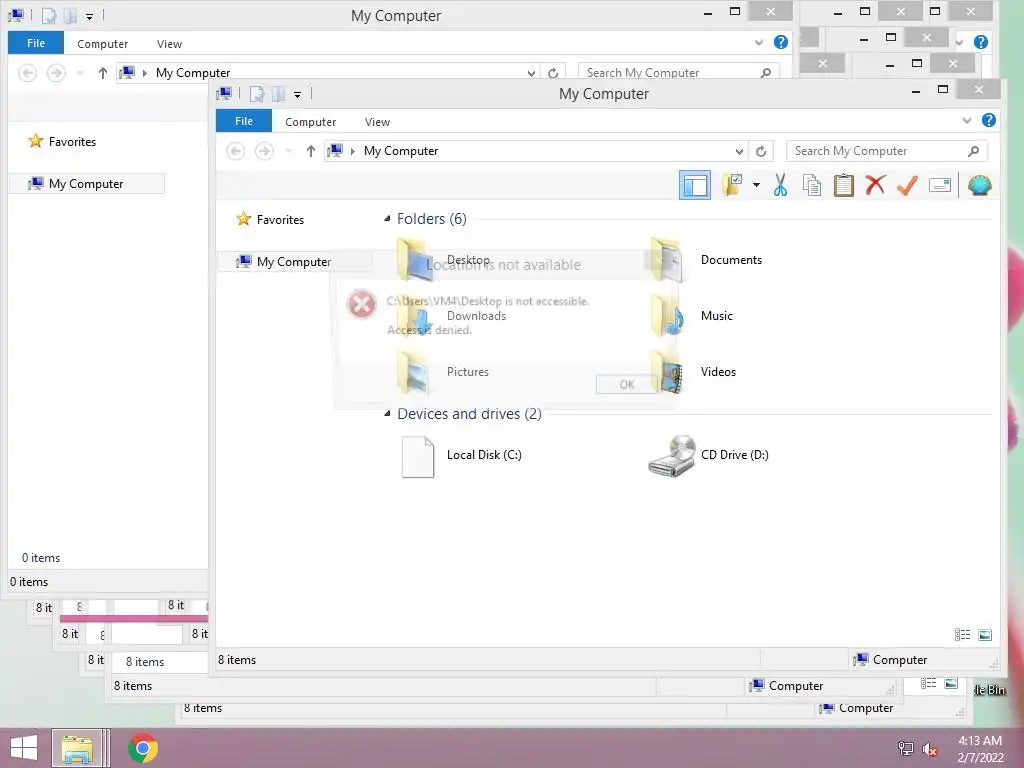Open File Explorer from taskbar
The height and width of the screenshot is (768, 1024).
(77, 748)
